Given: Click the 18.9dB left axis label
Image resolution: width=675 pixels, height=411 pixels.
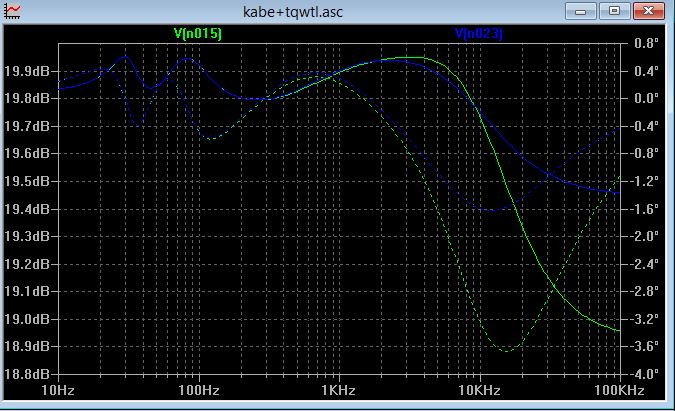Looking at the screenshot, I should pyautogui.click(x=27, y=346).
